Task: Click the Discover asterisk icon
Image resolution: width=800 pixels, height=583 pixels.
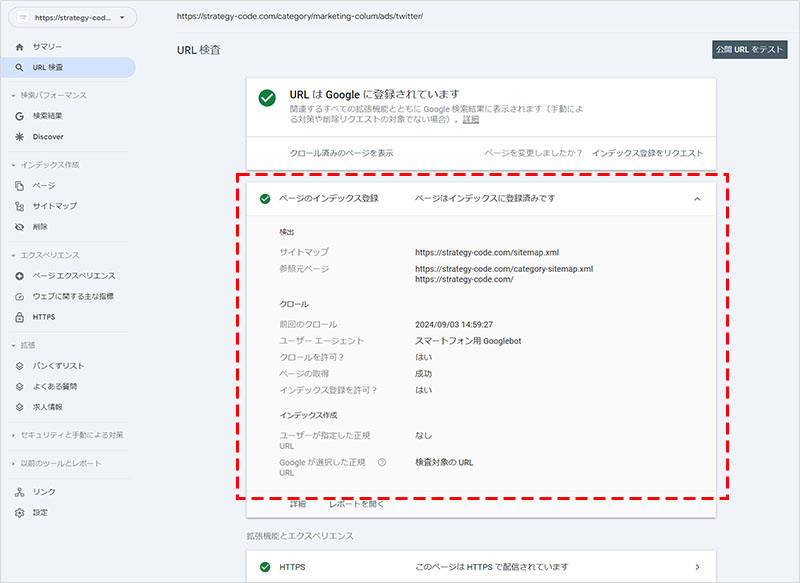Action: (20, 136)
